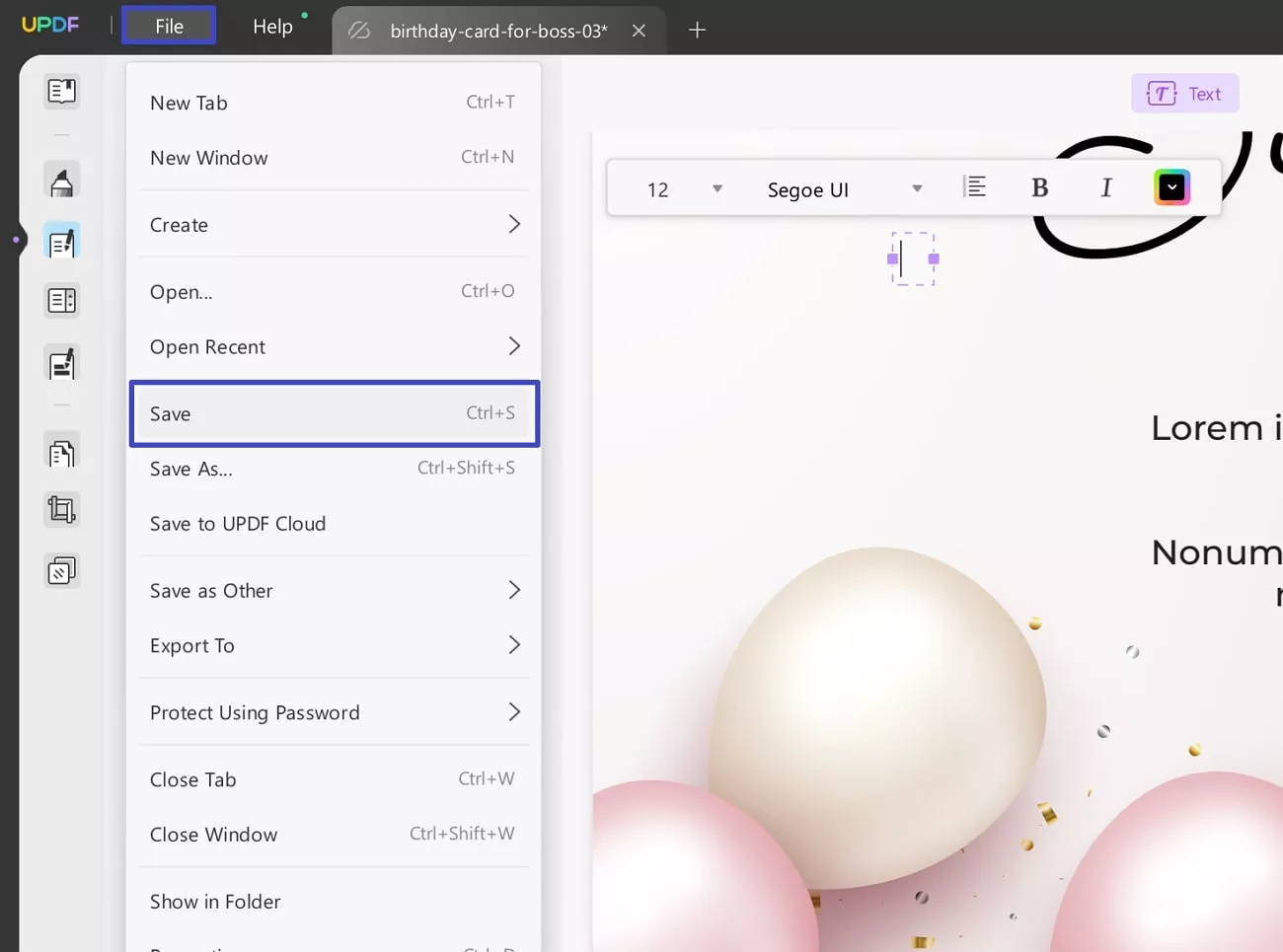
Task: Open the Page Tools watermark icon
Action: [x=61, y=571]
